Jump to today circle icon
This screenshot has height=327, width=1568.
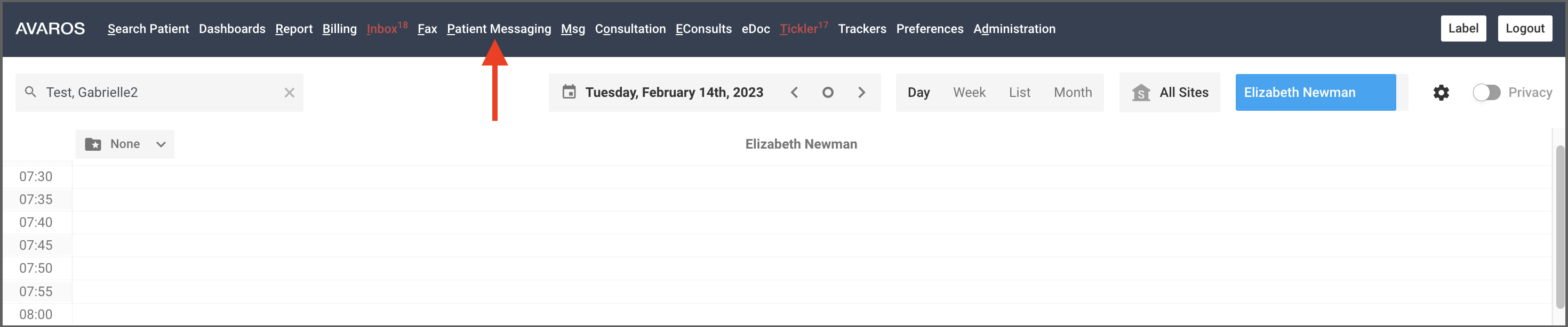coord(827,92)
